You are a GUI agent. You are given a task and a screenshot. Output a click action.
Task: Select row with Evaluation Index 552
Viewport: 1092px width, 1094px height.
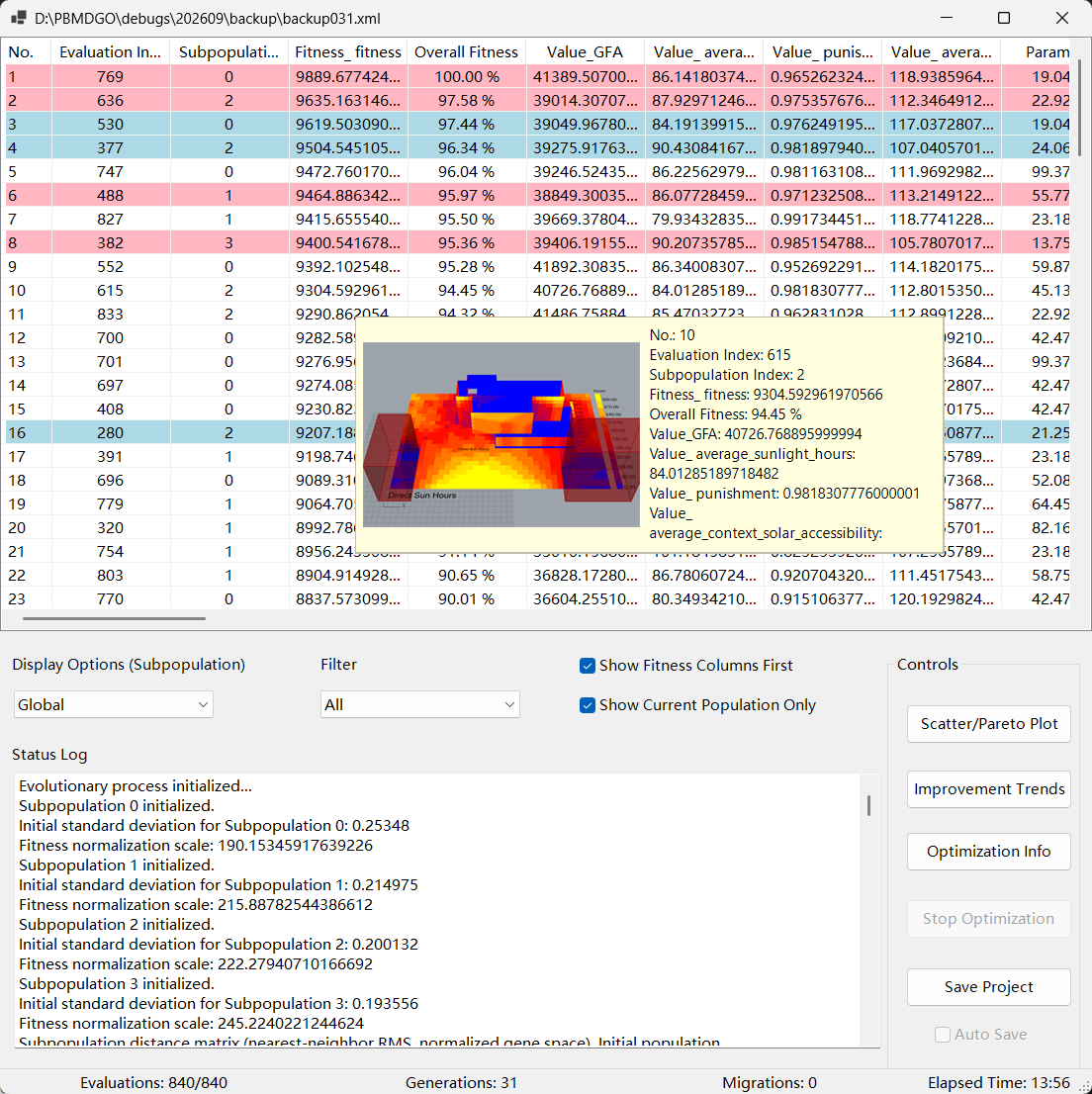coord(537,266)
